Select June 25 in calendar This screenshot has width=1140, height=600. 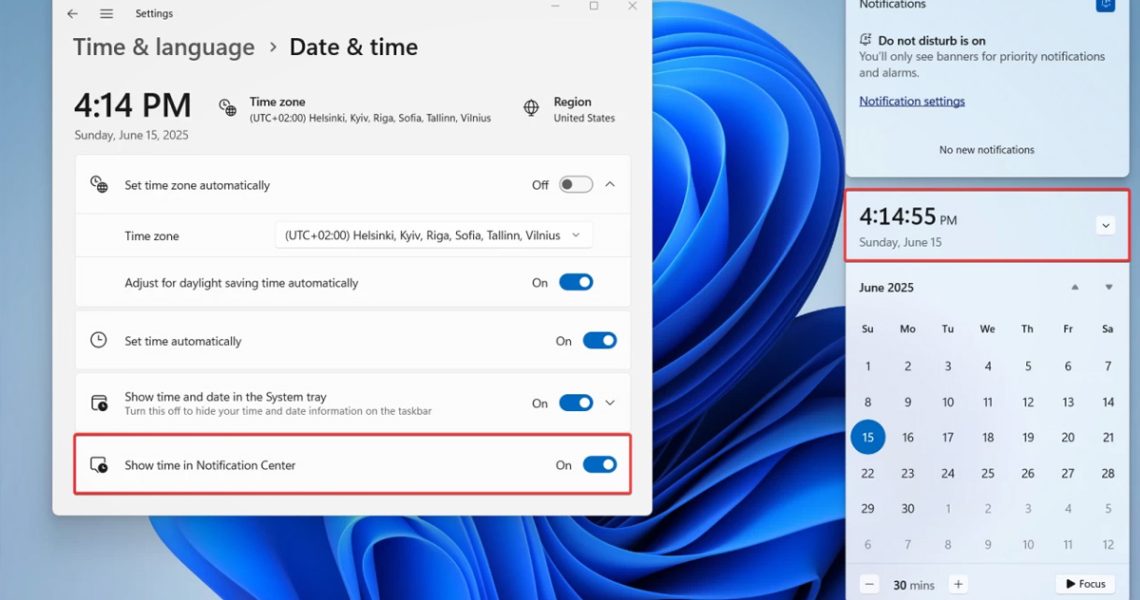[988, 473]
